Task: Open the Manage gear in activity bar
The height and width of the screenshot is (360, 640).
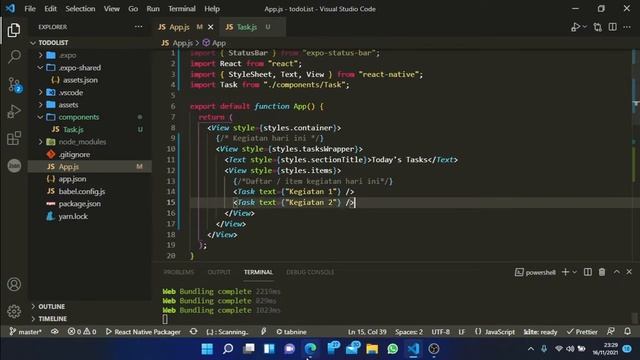Action: (14, 311)
